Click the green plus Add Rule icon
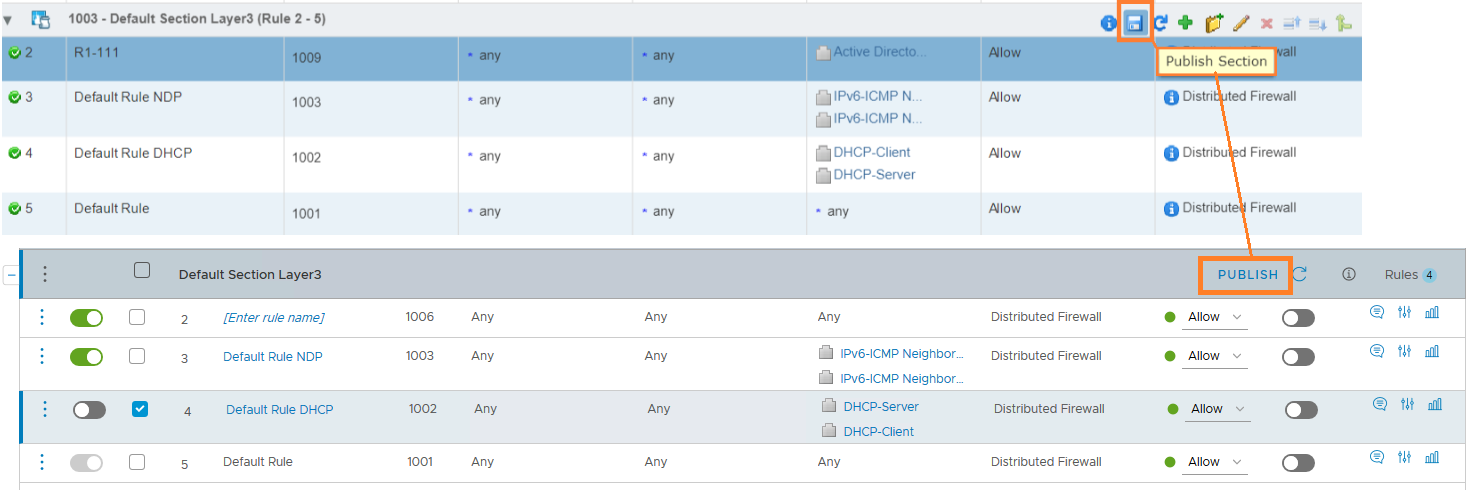The width and height of the screenshot is (1466, 490). (x=1186, y=23)
